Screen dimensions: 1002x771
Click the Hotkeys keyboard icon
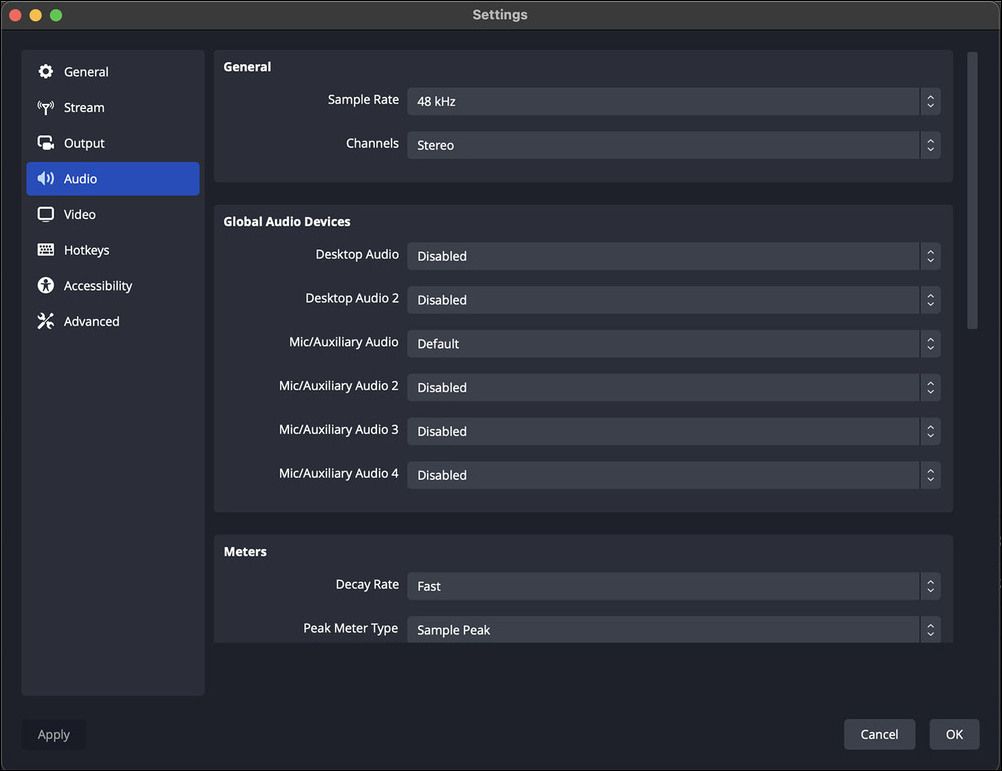[x=46, y=250]
